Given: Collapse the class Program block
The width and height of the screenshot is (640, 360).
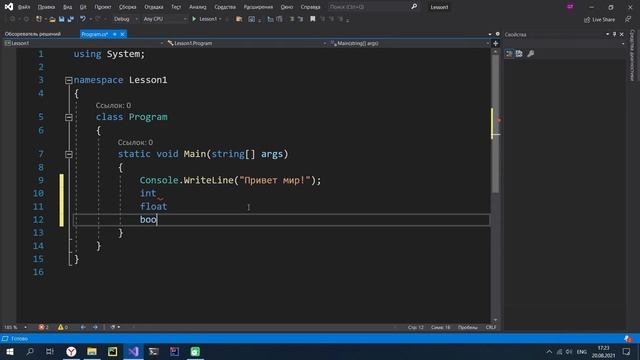Looking at the screenshot, I should coord(69,118).
